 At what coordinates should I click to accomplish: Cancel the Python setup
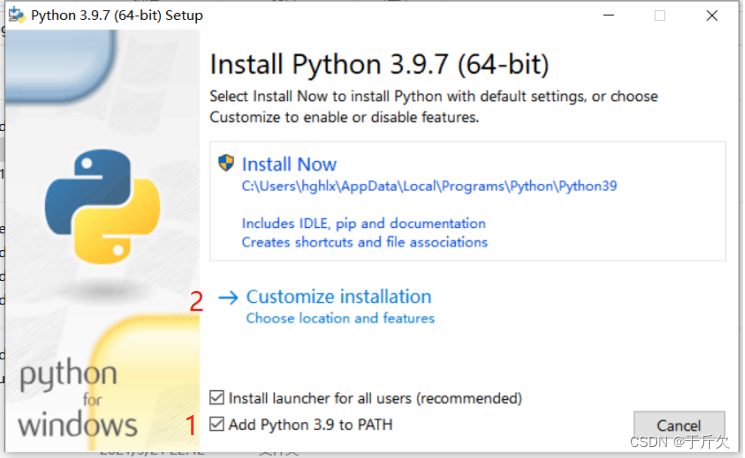point(679,425)
